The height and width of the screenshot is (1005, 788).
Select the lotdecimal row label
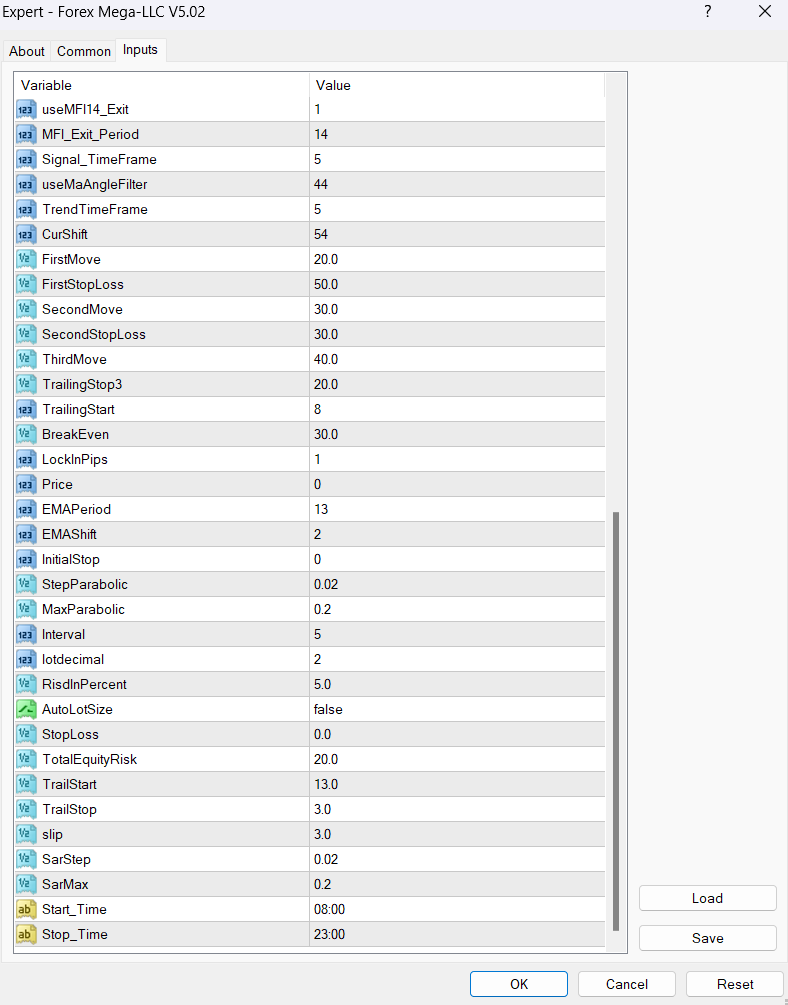pyautogui.click(x=73, y=660)
